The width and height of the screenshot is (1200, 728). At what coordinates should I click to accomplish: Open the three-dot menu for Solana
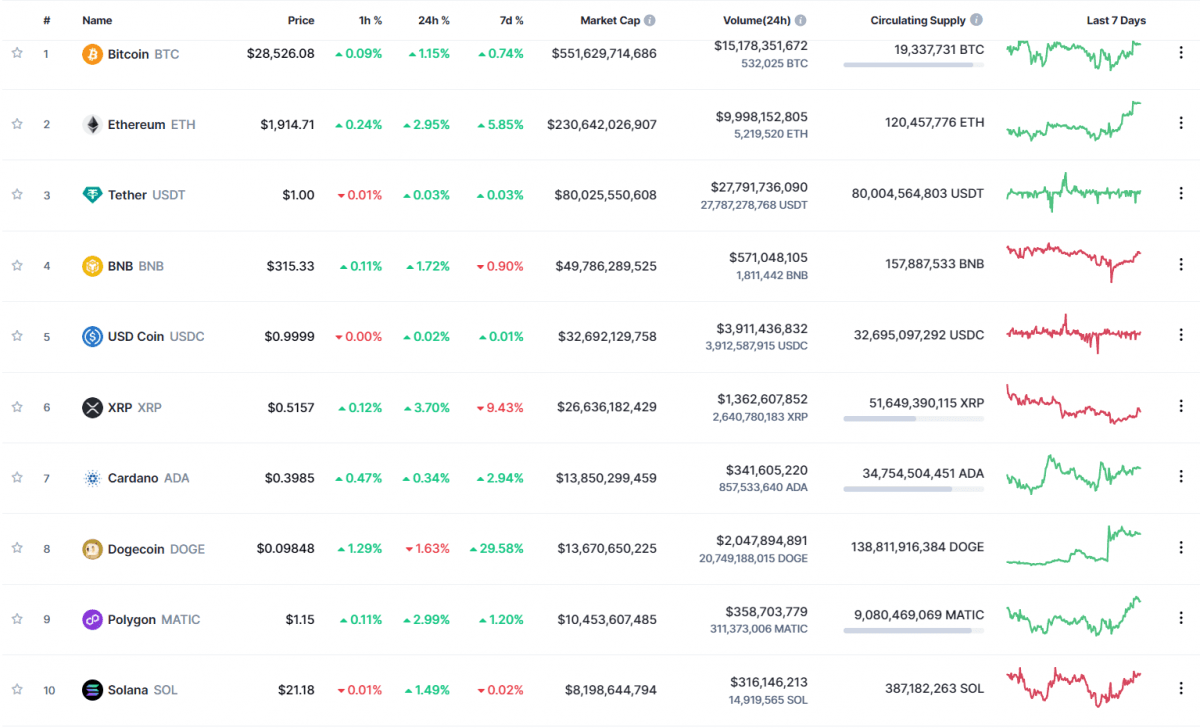click(1181, 690)
